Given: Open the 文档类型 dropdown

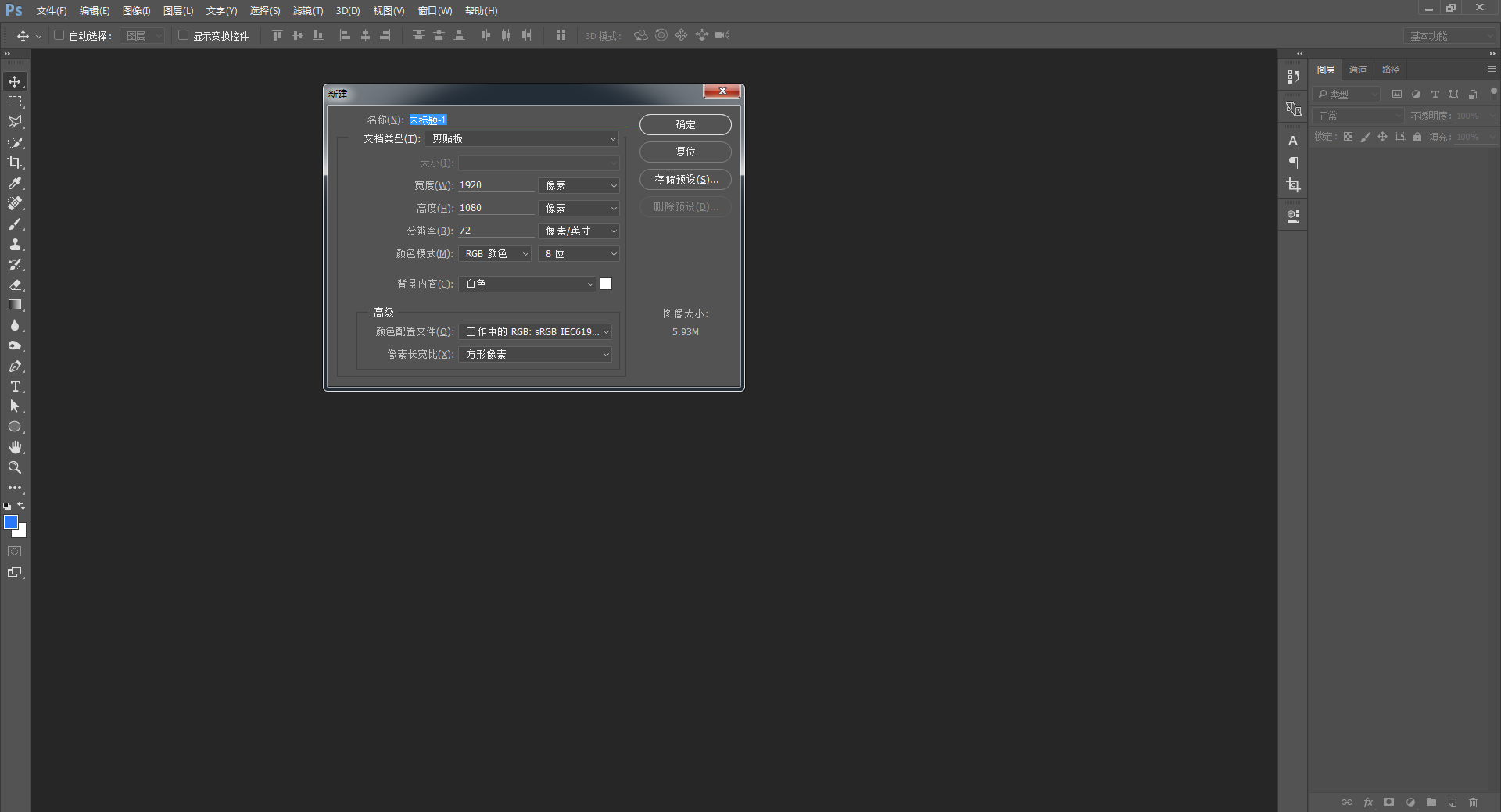Looking at the screenshot, I should pos(522,138).
